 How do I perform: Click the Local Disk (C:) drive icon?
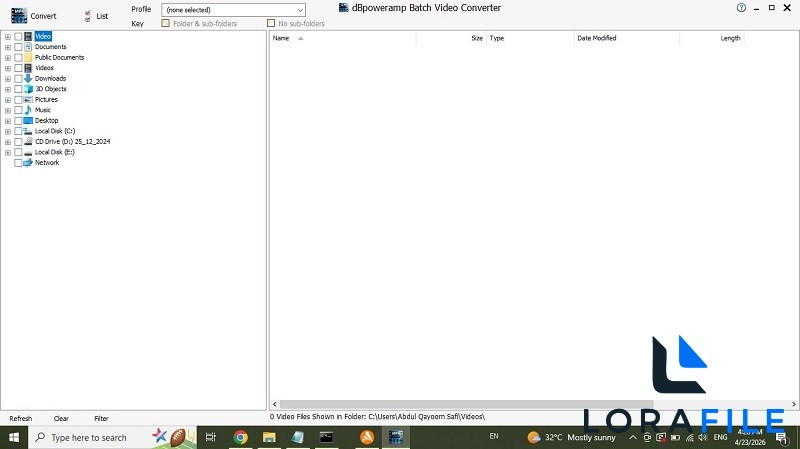pos(28,131)
